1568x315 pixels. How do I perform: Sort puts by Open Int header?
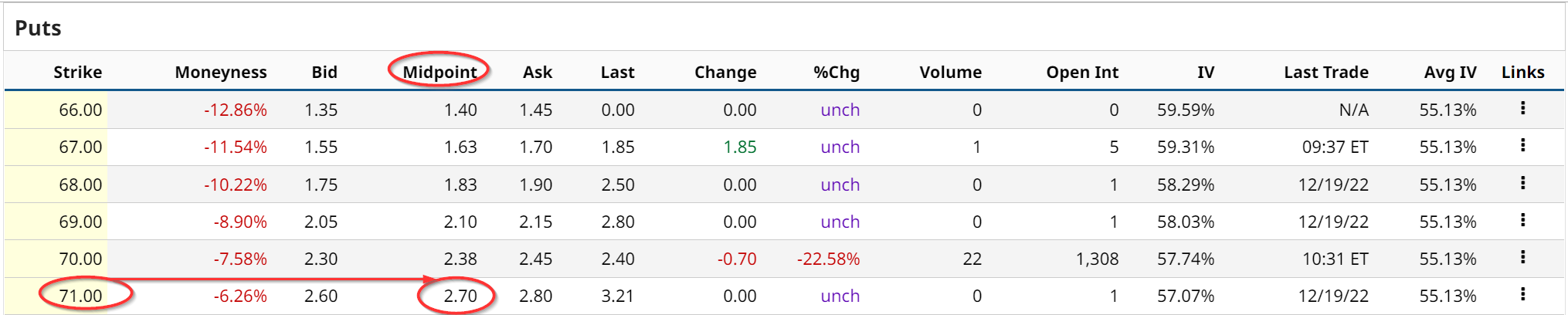(x=1081, y=72)
